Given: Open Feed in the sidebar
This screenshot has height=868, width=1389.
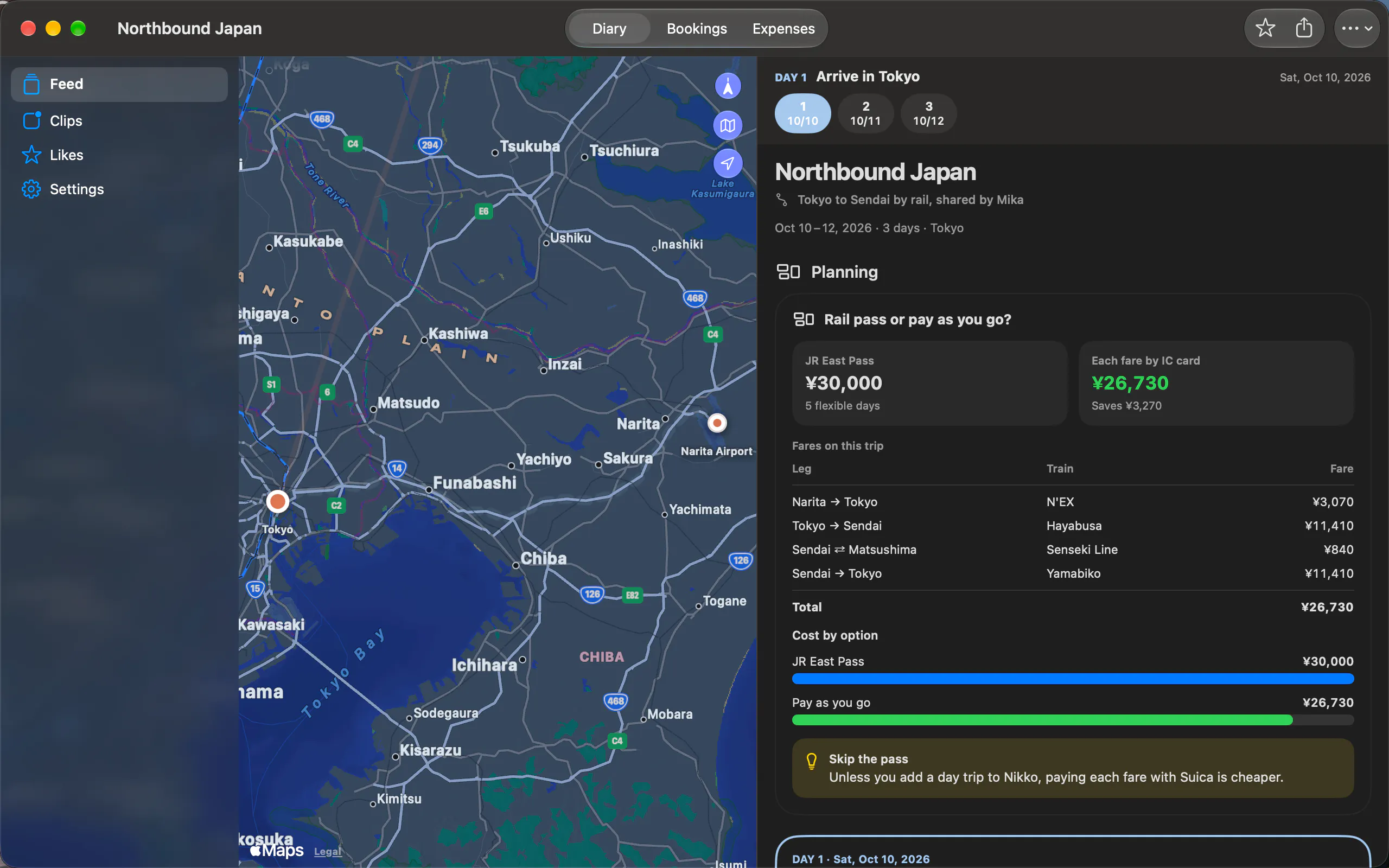Looking at the screenshot, I should point(119,85).
